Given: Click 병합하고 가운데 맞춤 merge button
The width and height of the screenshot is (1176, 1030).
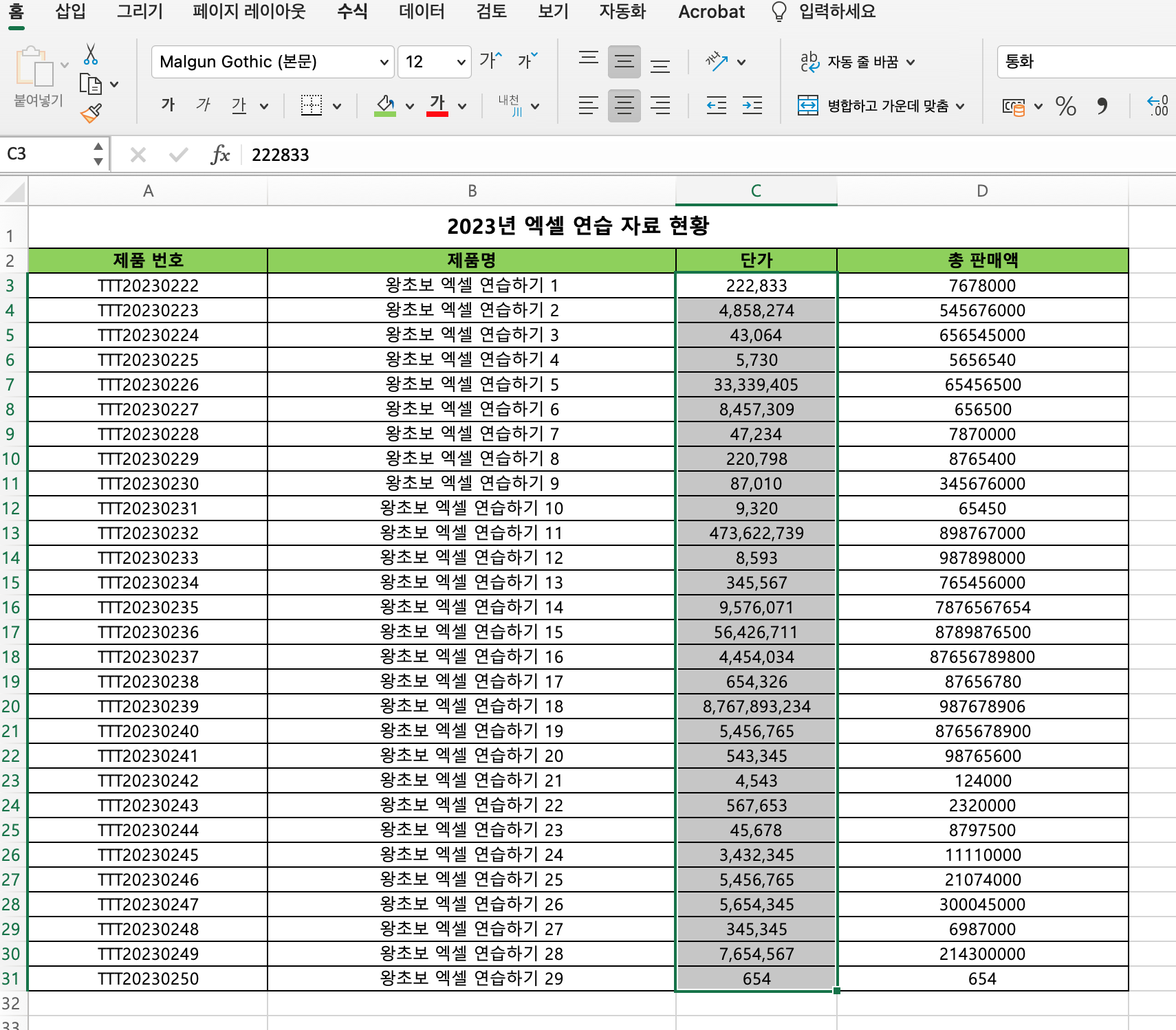Looking at the screenshot, I should pos(881,106).
